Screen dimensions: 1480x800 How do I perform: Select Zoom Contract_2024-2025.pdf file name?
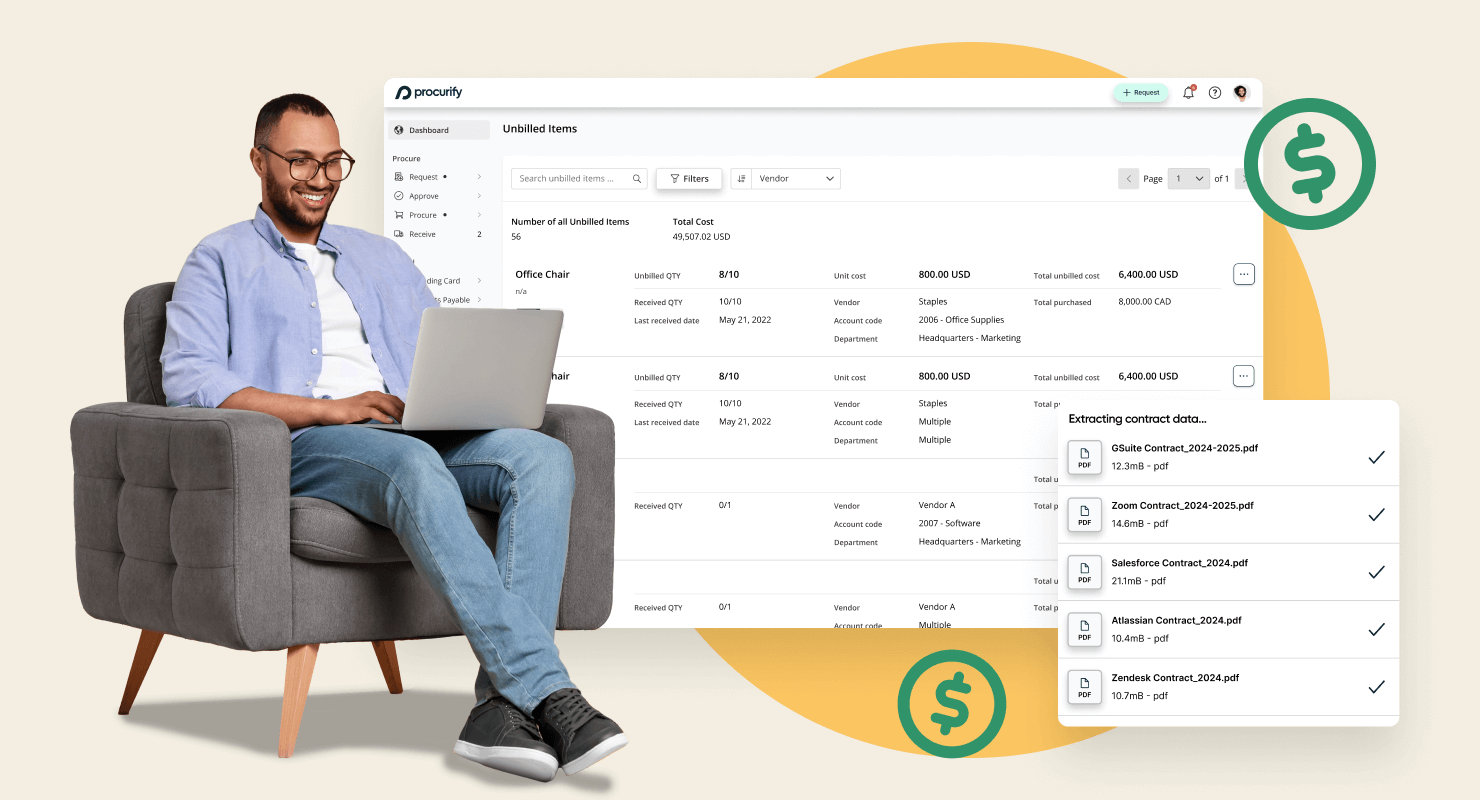click(1182, 506)
